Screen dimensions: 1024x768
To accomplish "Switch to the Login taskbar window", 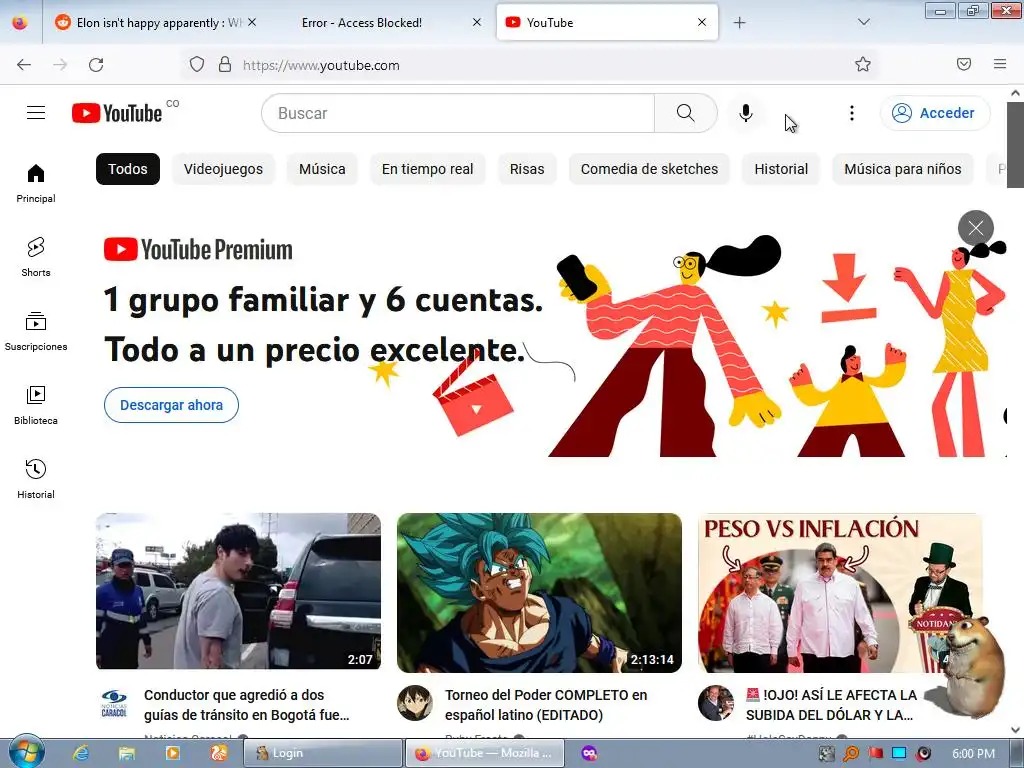I will click(x=323, y=753).
